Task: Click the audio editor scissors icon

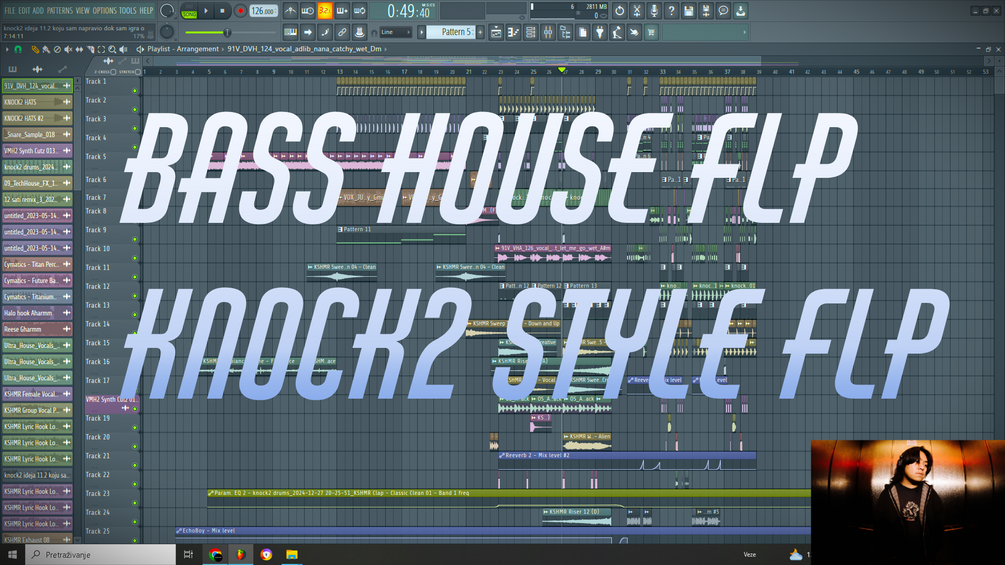Action: tap(636, 11)
